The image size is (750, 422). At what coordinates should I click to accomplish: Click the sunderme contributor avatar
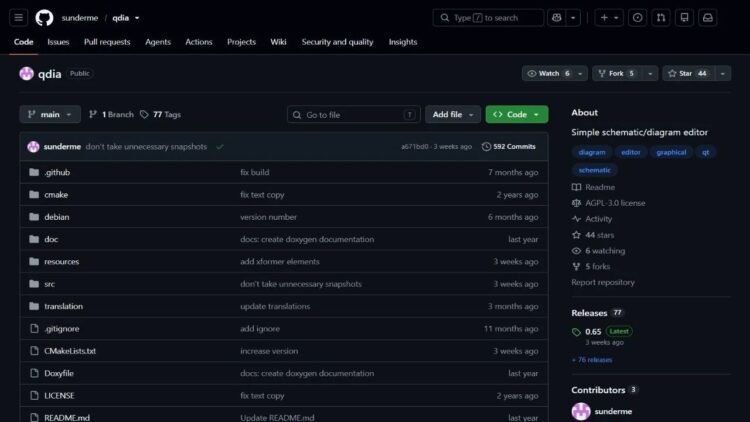(581, 411)
